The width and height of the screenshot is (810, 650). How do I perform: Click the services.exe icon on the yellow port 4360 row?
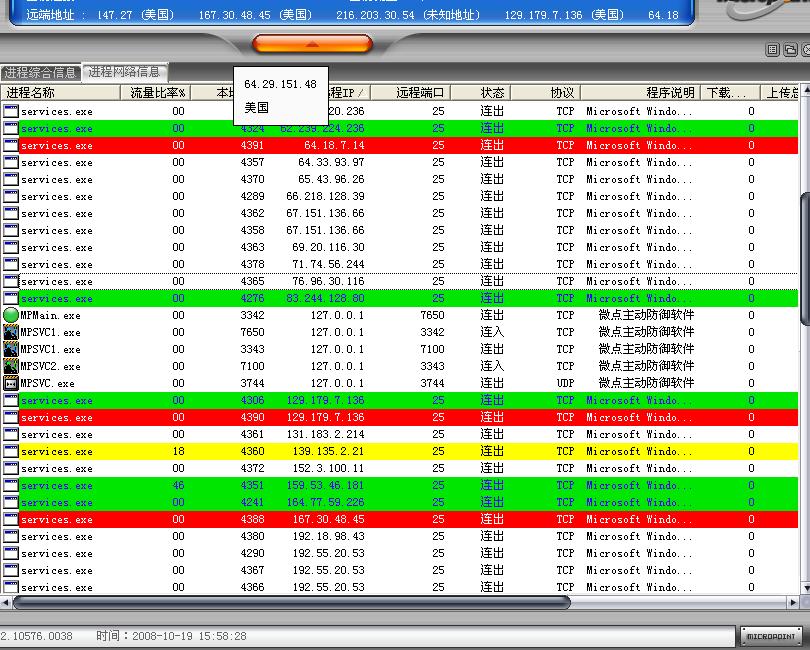[10, 451]
